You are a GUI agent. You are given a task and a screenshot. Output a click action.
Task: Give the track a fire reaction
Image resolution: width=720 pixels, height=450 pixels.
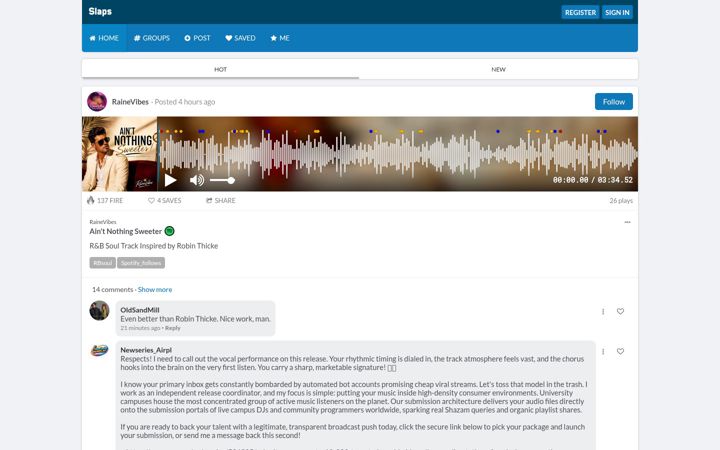105,201
